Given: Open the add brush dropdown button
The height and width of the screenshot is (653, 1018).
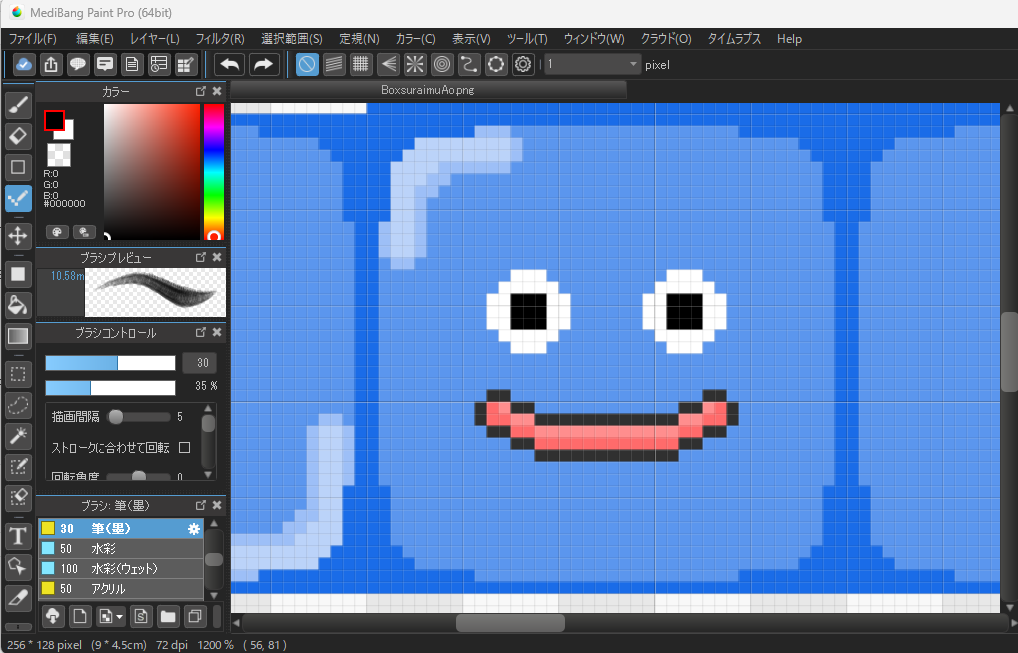Looking at the screenshot, I should pos(110,616).
